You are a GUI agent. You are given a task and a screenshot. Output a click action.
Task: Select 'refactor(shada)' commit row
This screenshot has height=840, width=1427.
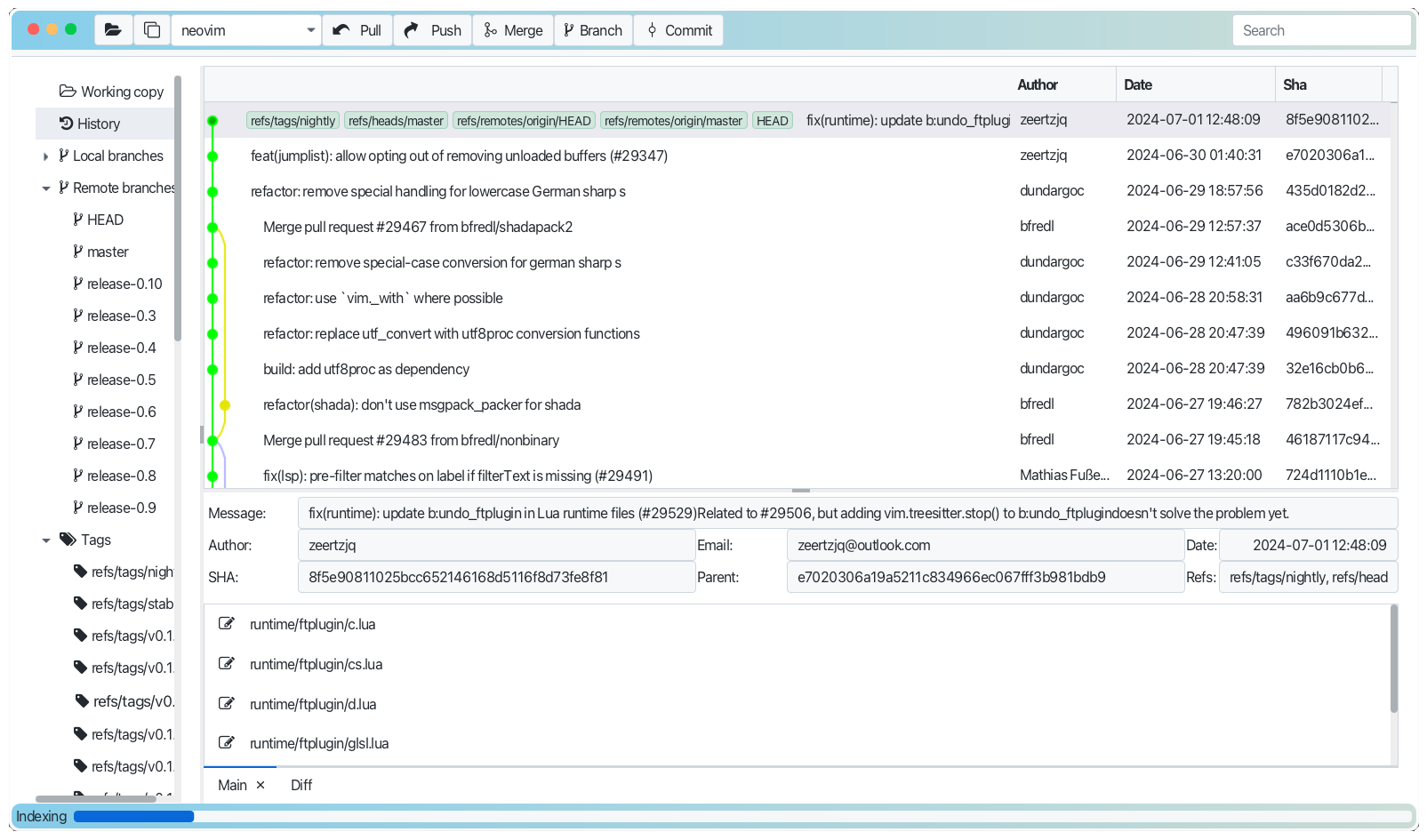click(x=796, y=404)
